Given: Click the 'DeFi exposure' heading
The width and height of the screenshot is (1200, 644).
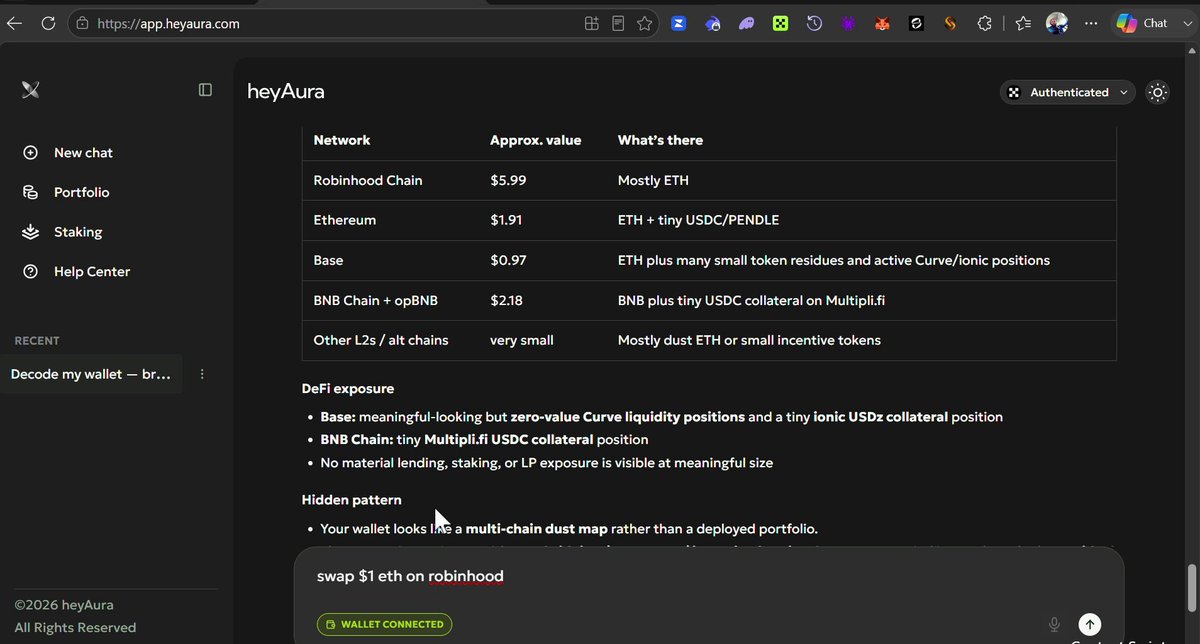Looking at the screenshot, I should point(348,388).
